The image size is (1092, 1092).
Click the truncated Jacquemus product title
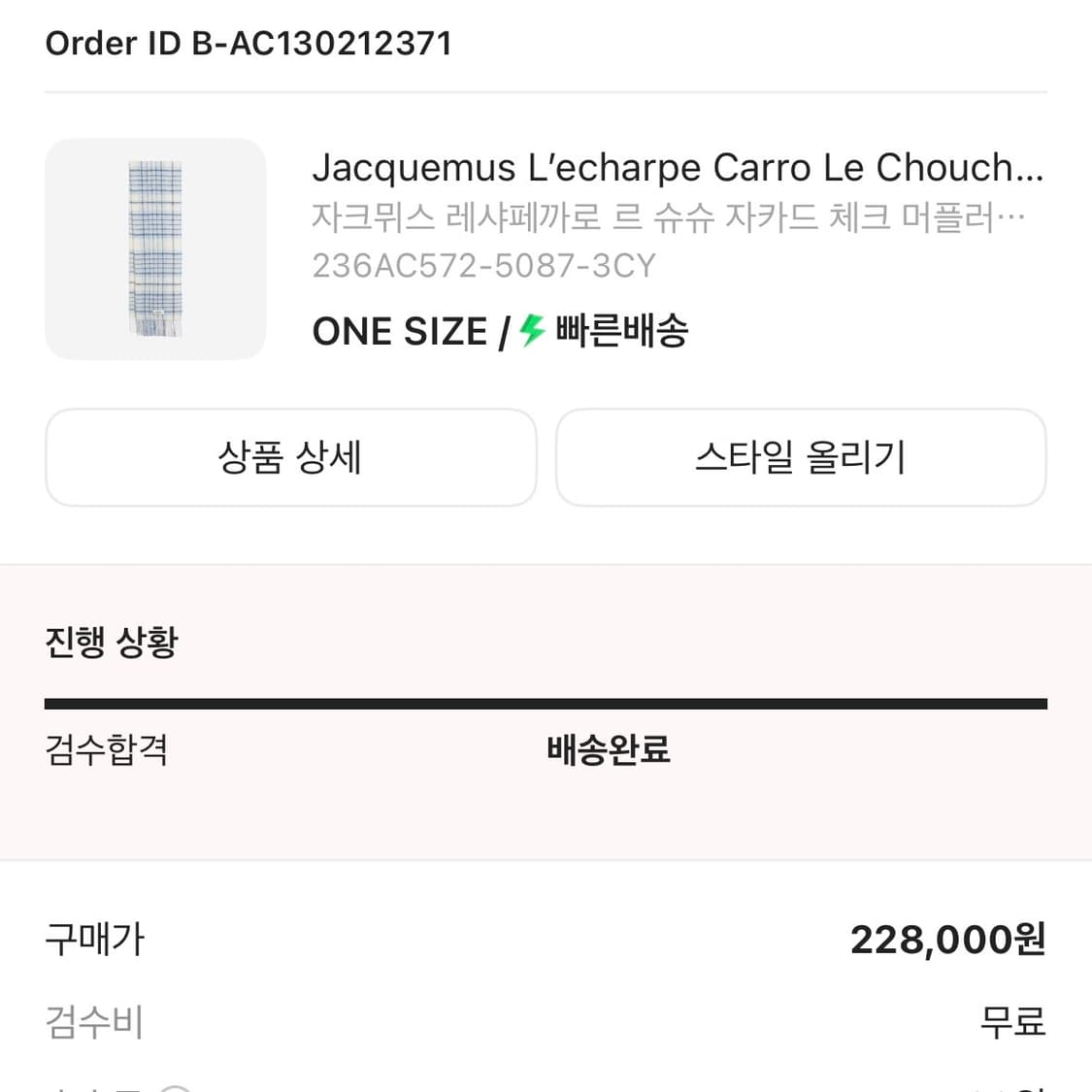click(678, 167)
